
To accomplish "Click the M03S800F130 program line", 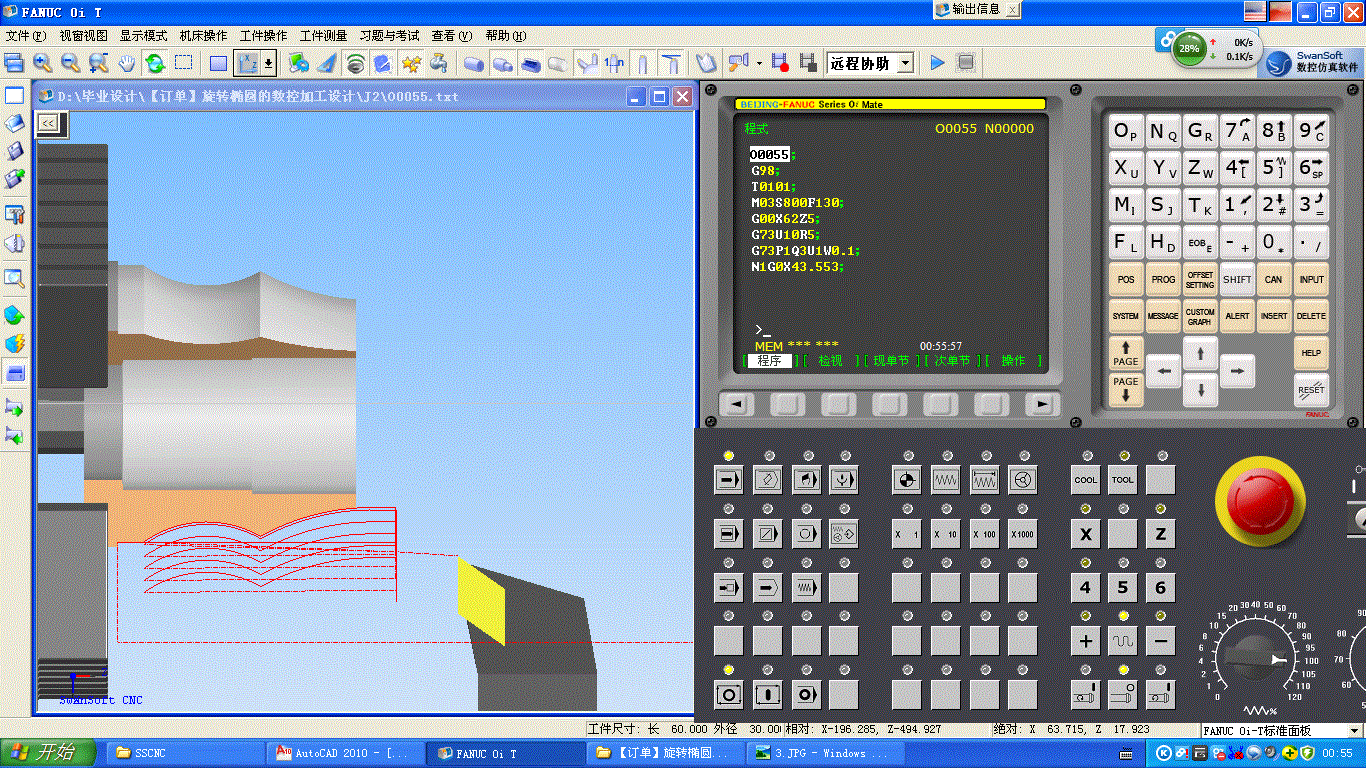I will 797,203.
